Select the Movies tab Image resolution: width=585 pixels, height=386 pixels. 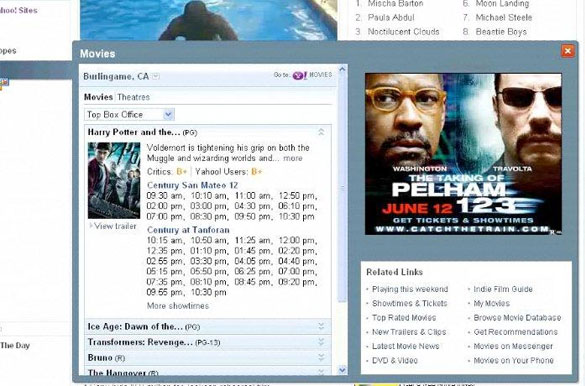tap(98, 97)
